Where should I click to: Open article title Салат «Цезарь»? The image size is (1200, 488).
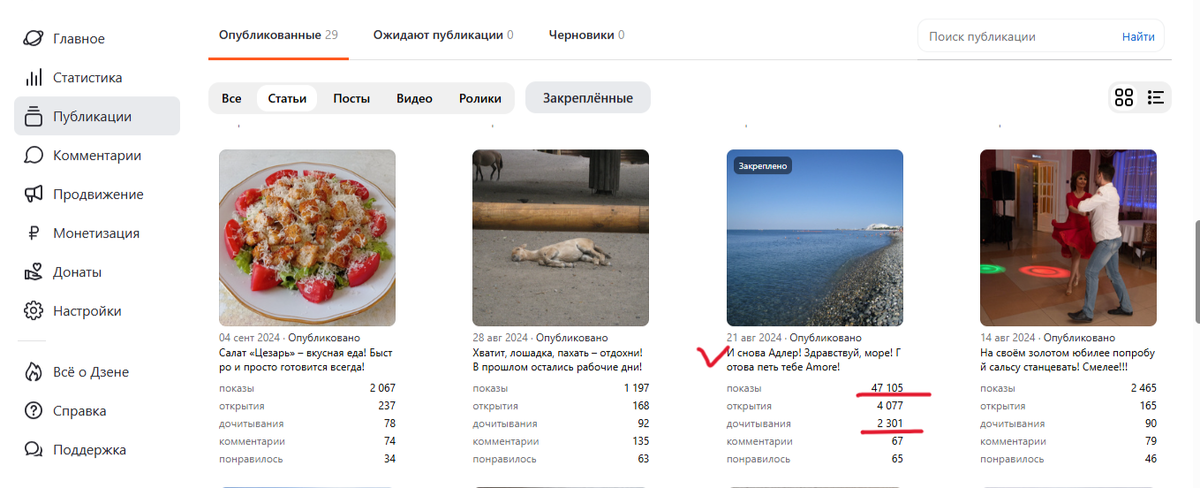pyautogui.click(x=307, y=360)
